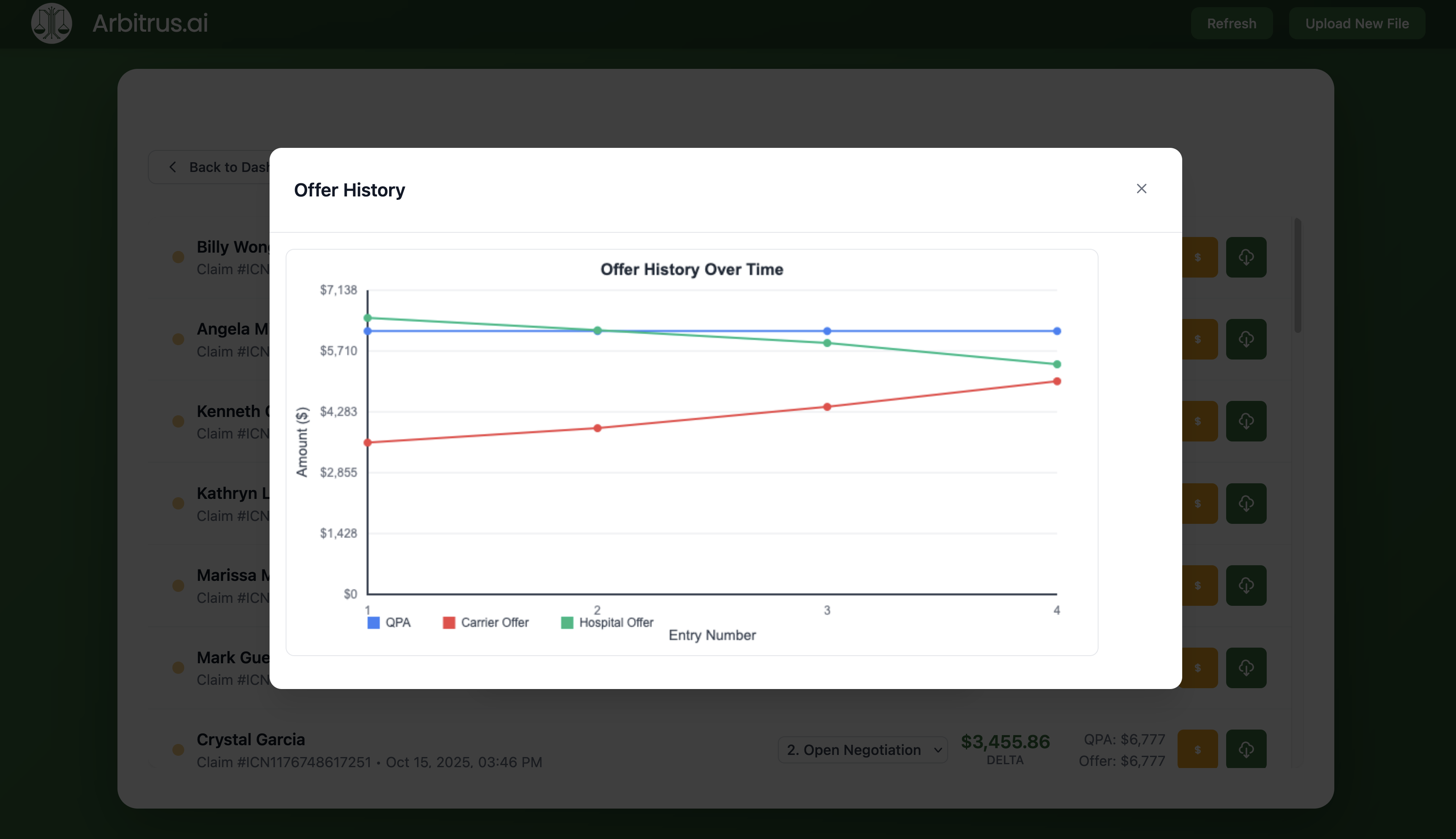Click the Refresh button
The image size is (1456, 839).
(x=1231, y=23)
